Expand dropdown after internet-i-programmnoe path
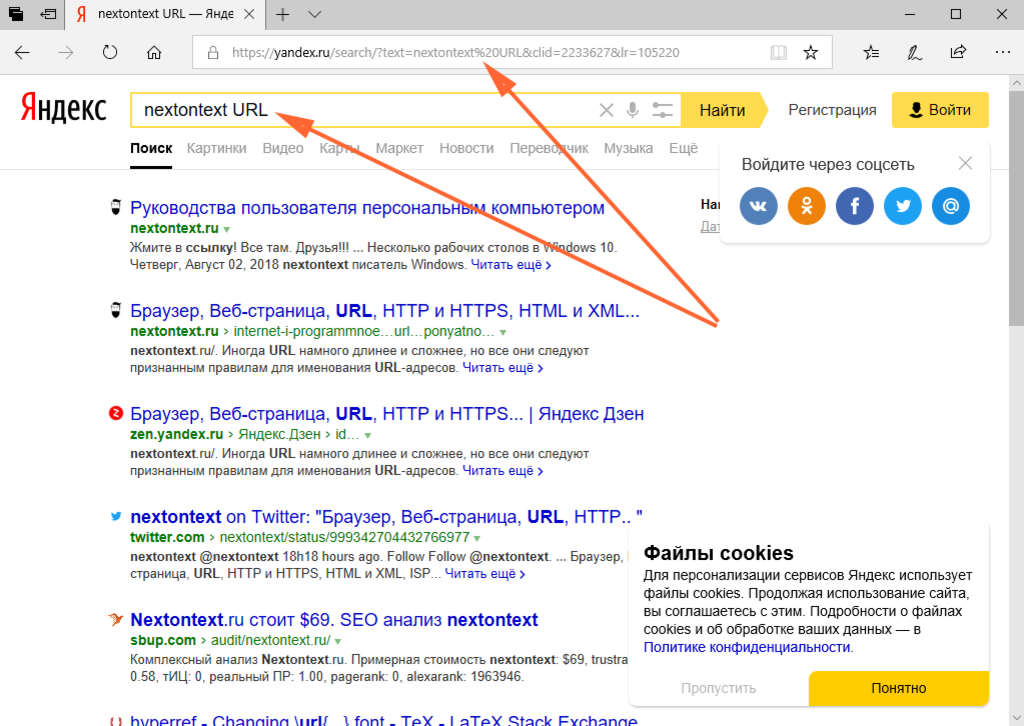Image resolution: width=1024 pixels, height=726 pixels. (x=503, y=332)
